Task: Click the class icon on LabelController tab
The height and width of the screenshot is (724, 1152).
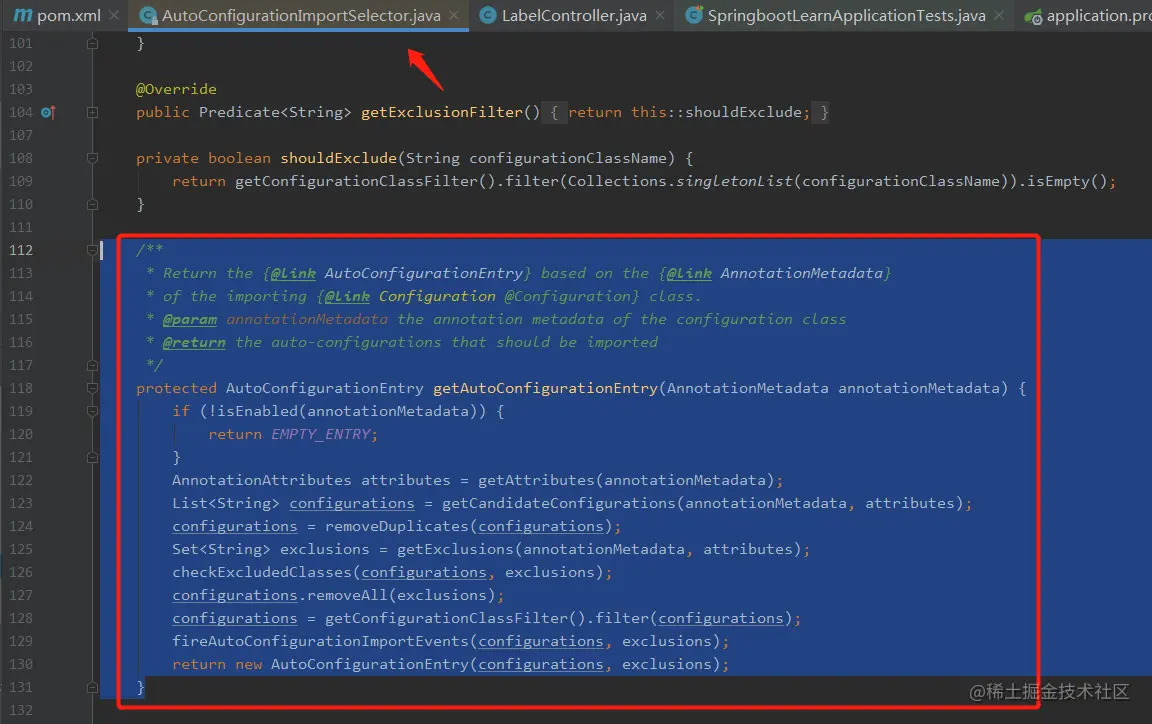Action: (487, 15)
